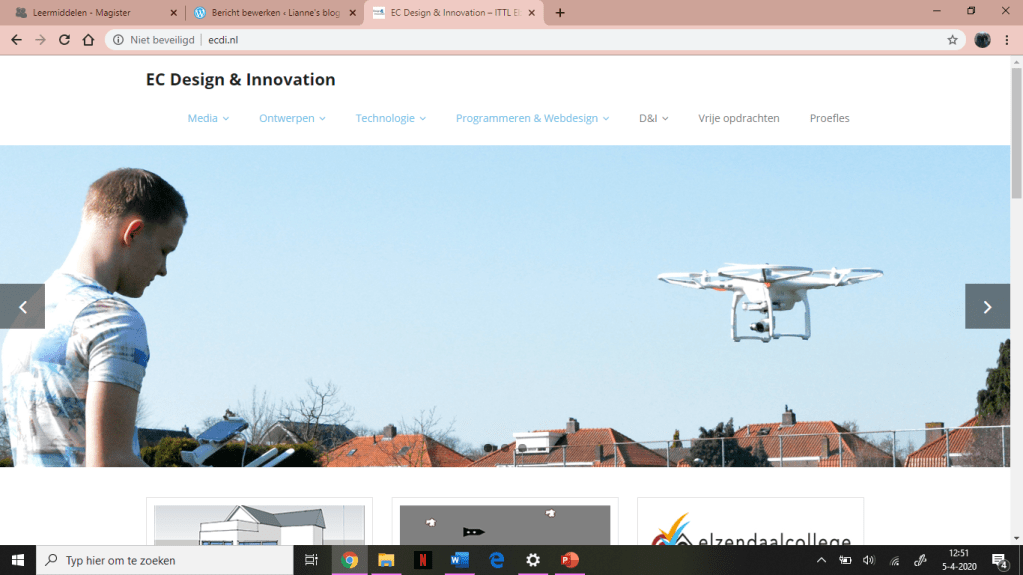Click the EC Design & Innovation site title
The image size is (1023, 575).
click(240, 80)
